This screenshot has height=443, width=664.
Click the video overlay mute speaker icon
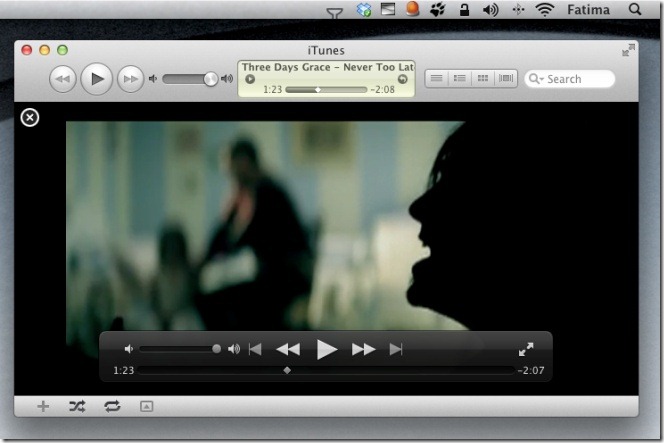point(129,349)
